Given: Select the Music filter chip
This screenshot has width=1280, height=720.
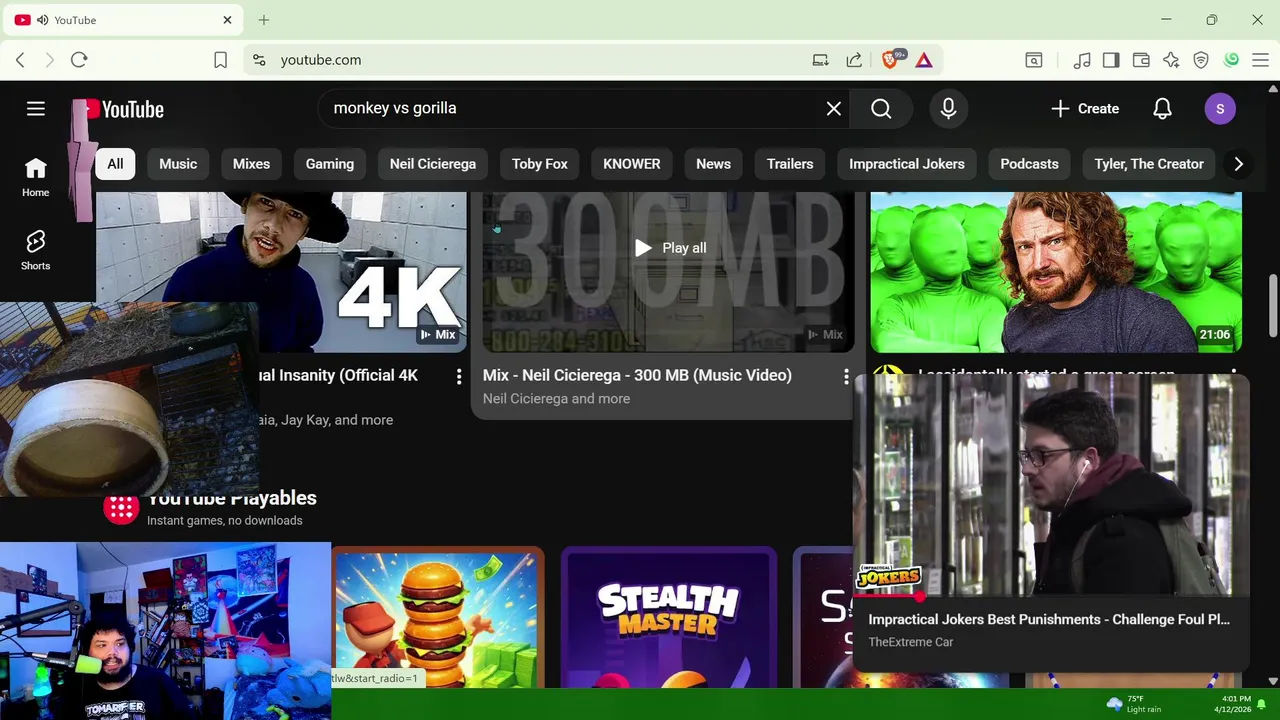Looking at the screenshot, I should click(178, 164).
